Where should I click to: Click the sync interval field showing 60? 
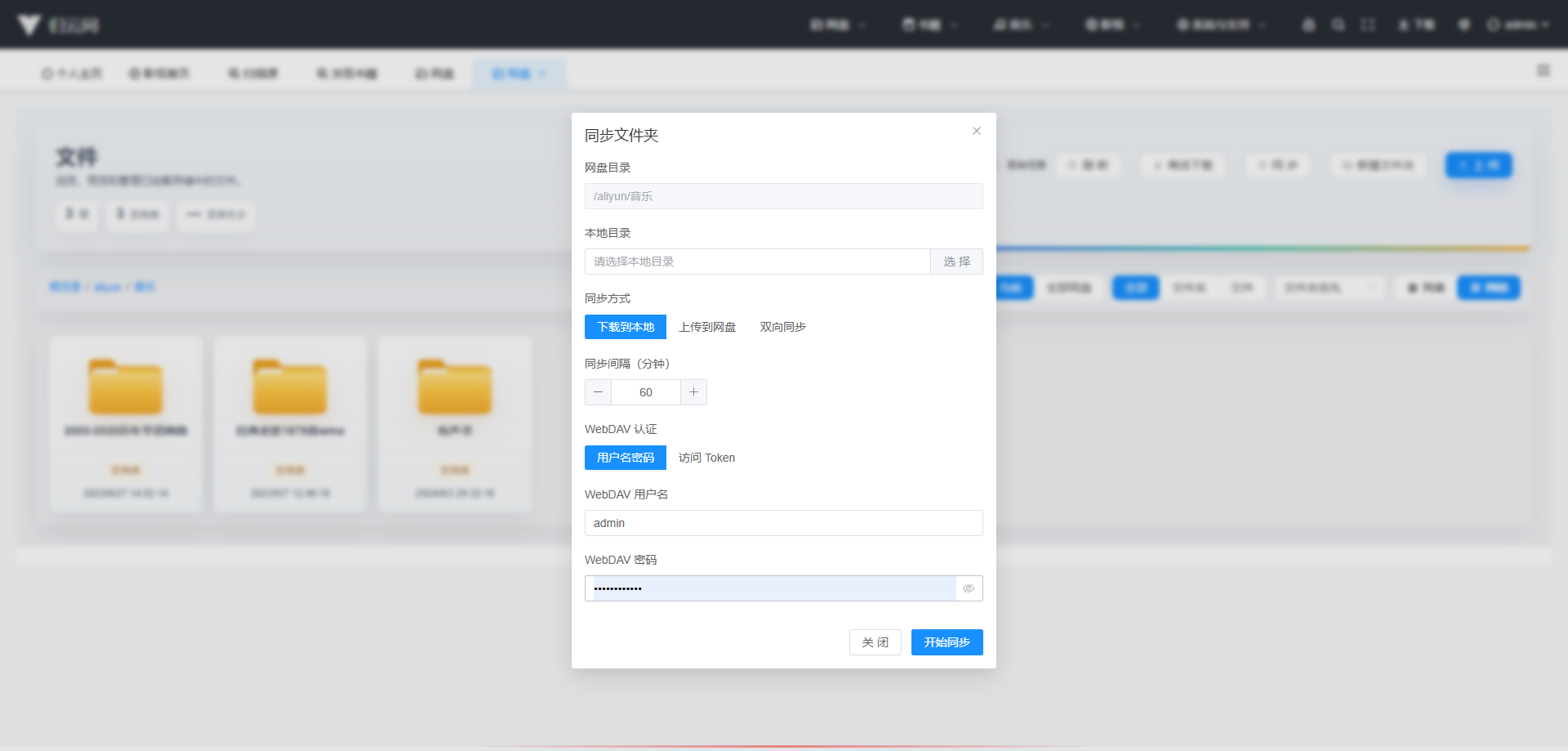coord(646,392)
